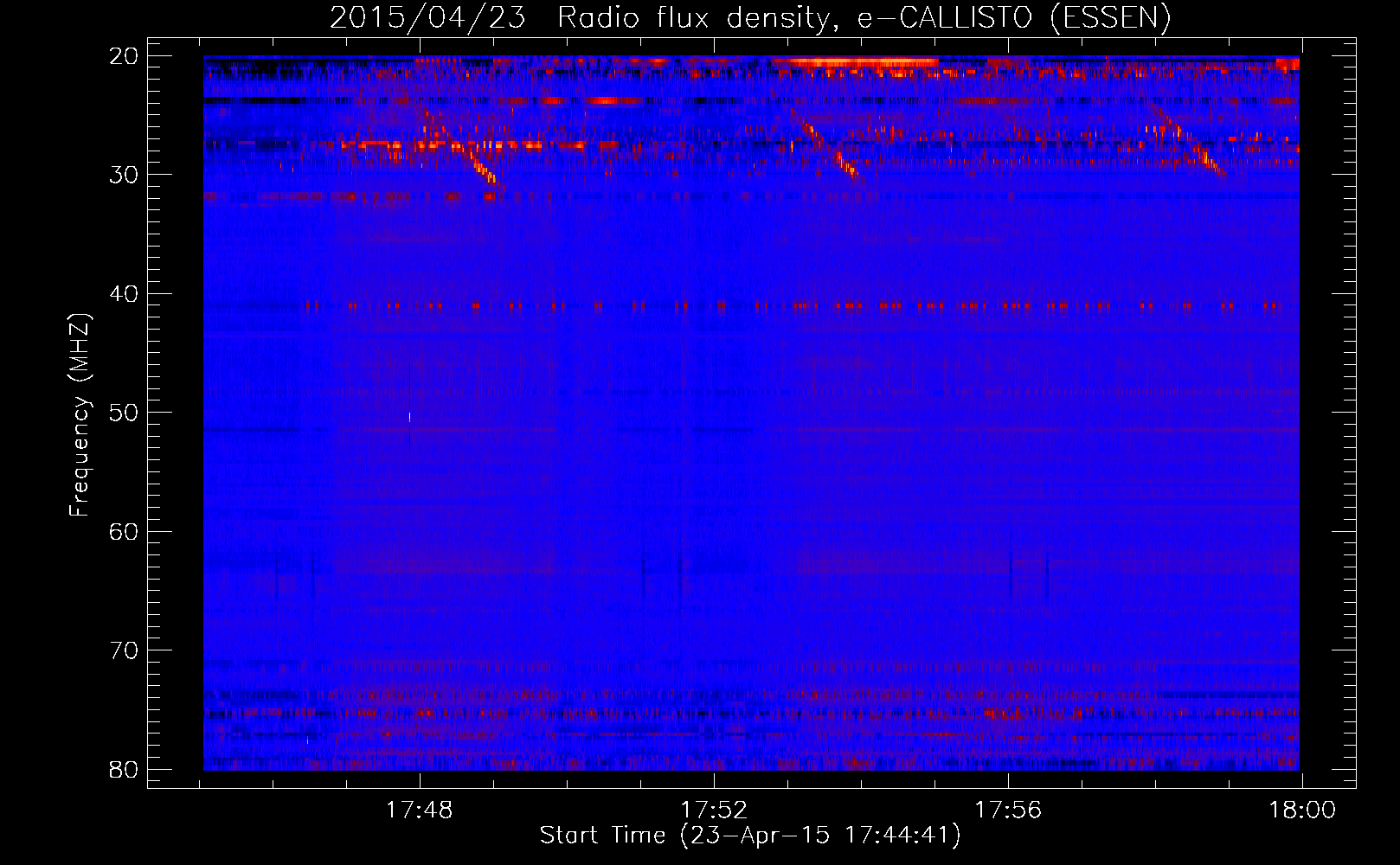
Task: Click the 'Start Time (23-Apr-15 17:44:41)' label
Action: pos(750,836)
